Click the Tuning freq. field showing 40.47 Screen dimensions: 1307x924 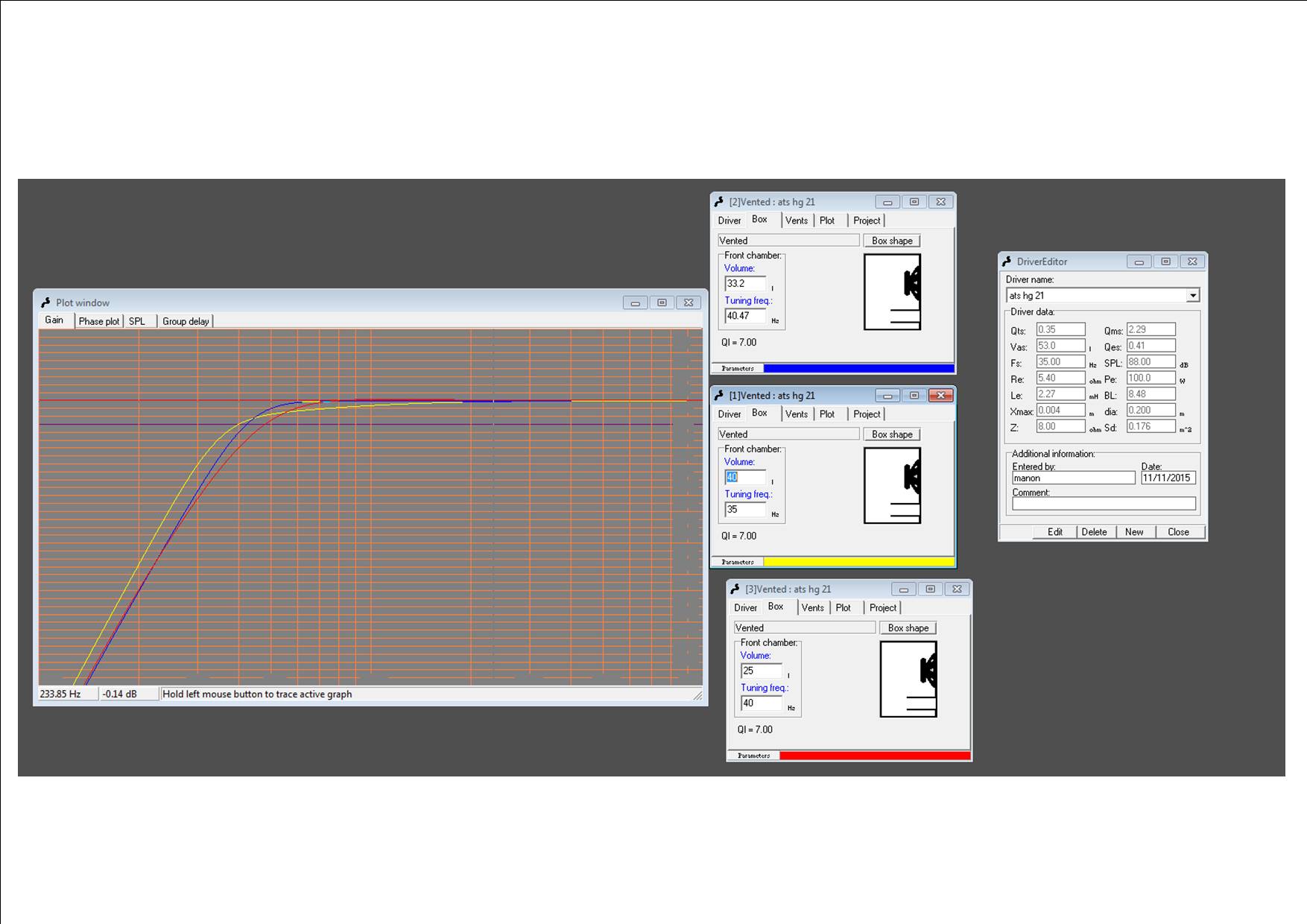pos(745,316)
